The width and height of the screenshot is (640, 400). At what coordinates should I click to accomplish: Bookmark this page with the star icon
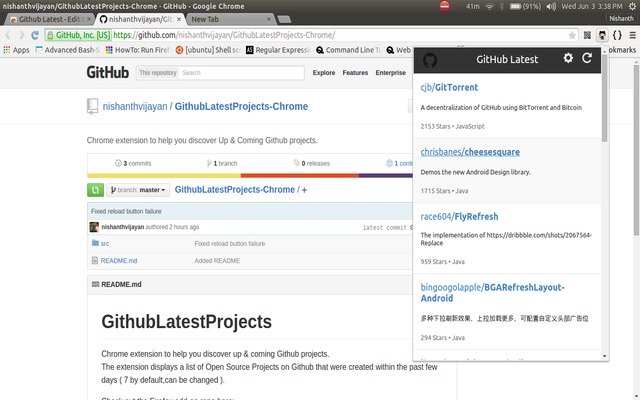tap(572, 36)
